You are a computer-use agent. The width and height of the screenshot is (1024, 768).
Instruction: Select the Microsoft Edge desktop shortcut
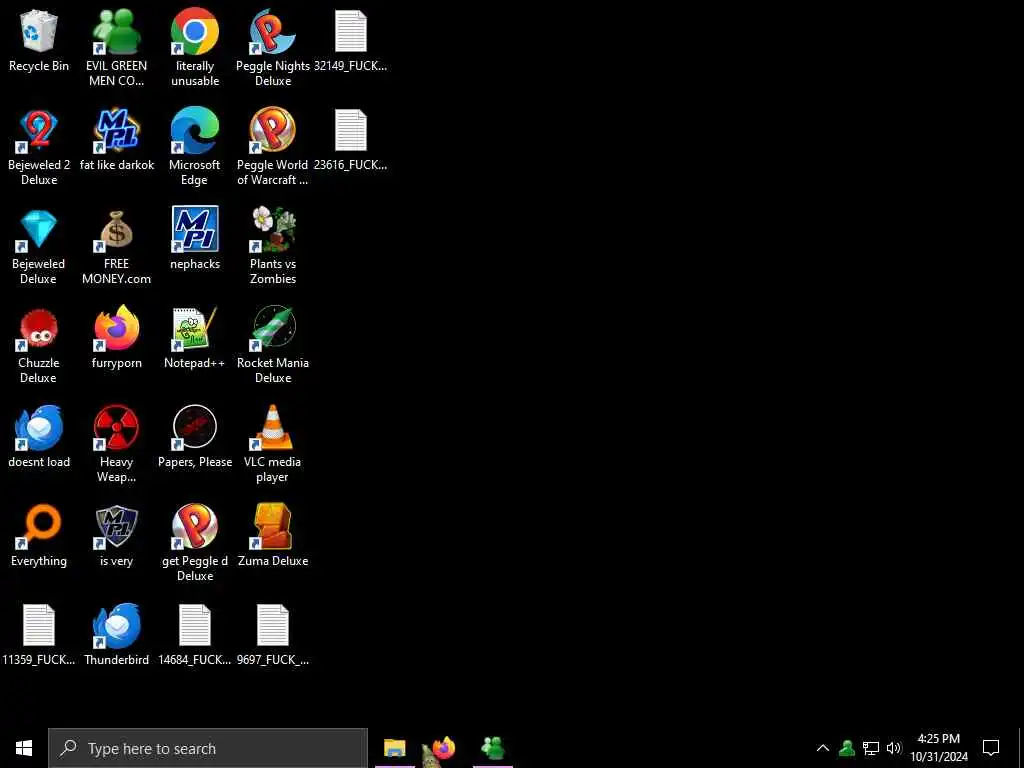point(195,147)
